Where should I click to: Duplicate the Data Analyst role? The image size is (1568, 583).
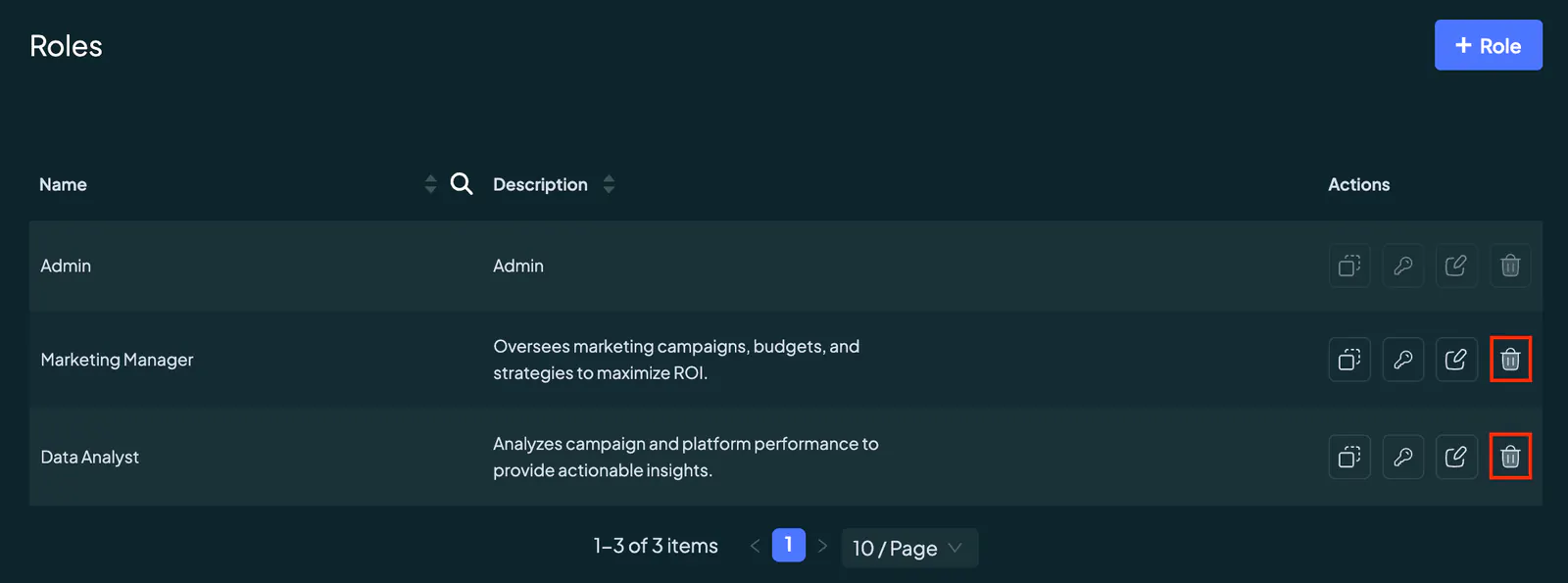[x=1349, y=457]
